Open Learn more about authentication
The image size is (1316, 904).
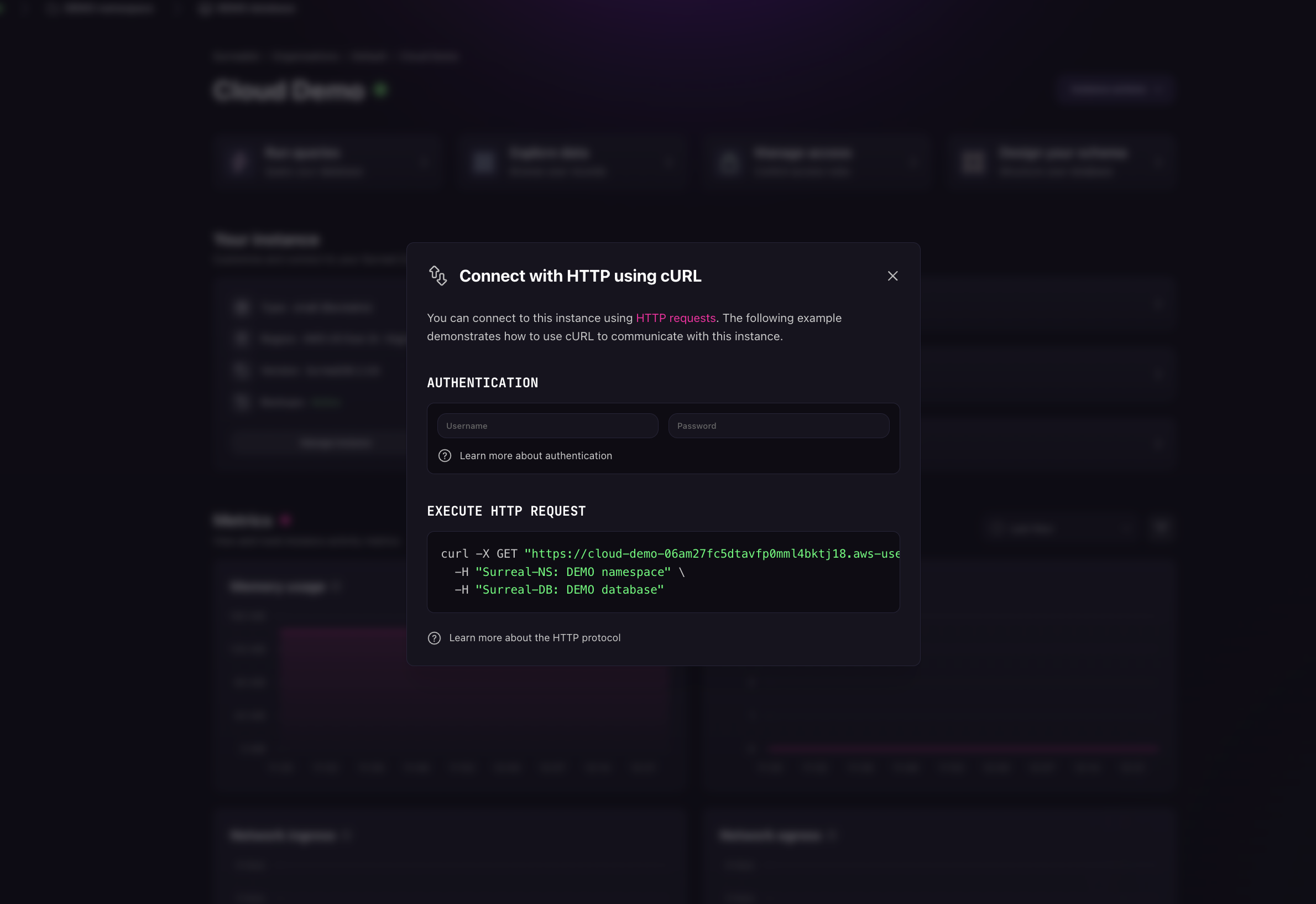click(x=535, y=456)
